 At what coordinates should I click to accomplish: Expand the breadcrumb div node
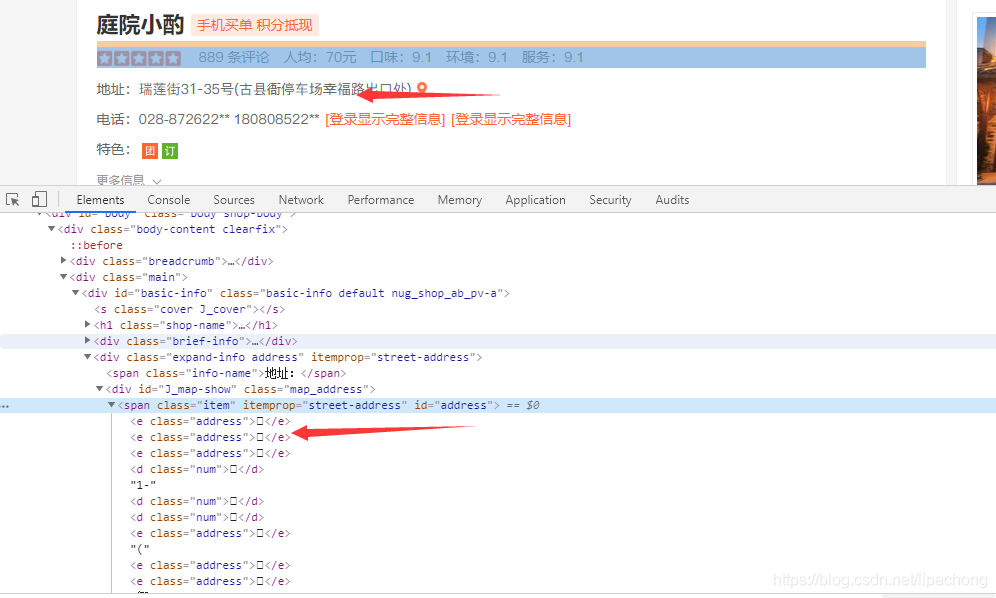pyautogui.click(x=64, y=261)
